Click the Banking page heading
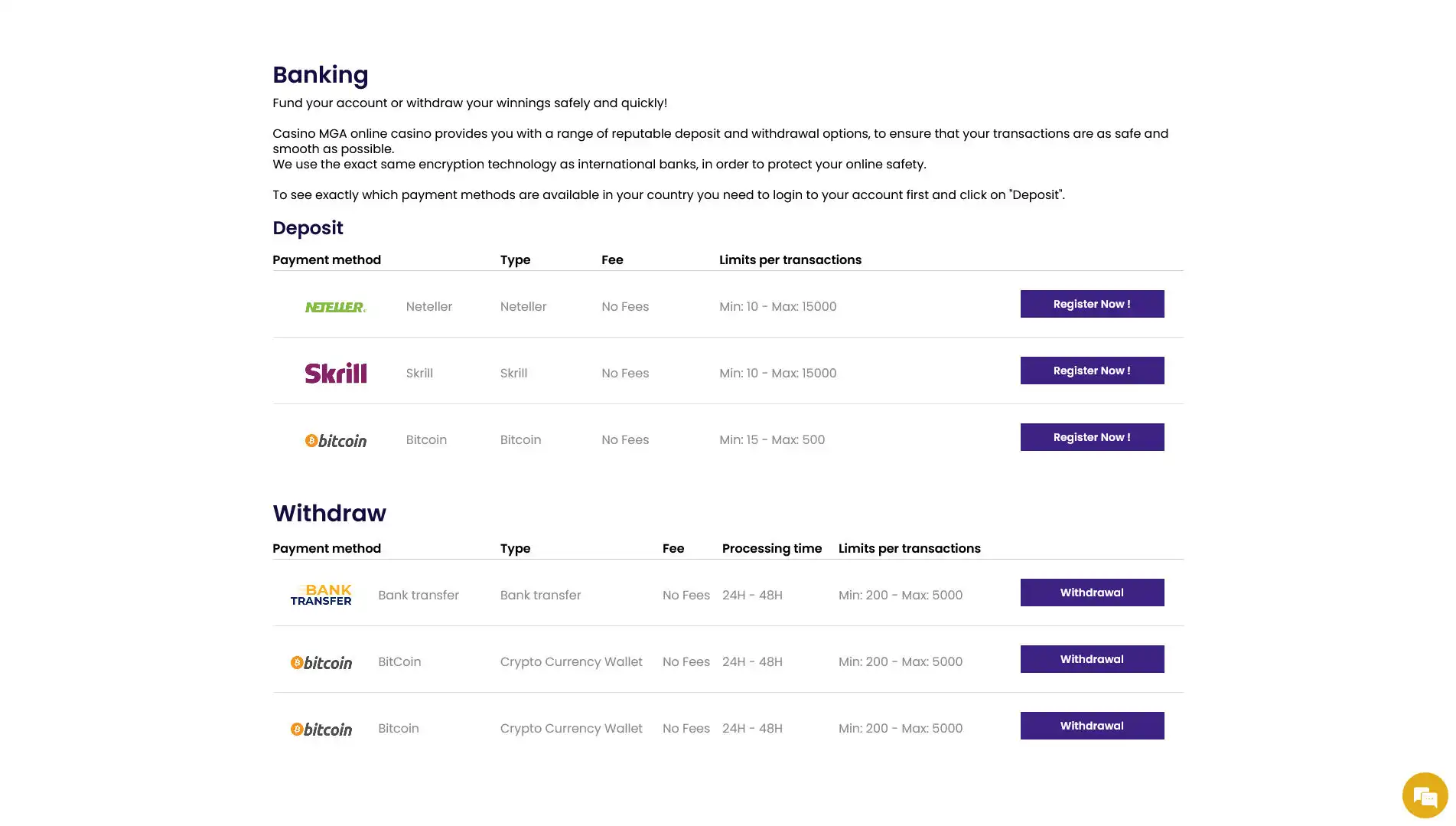 point(320,75)
